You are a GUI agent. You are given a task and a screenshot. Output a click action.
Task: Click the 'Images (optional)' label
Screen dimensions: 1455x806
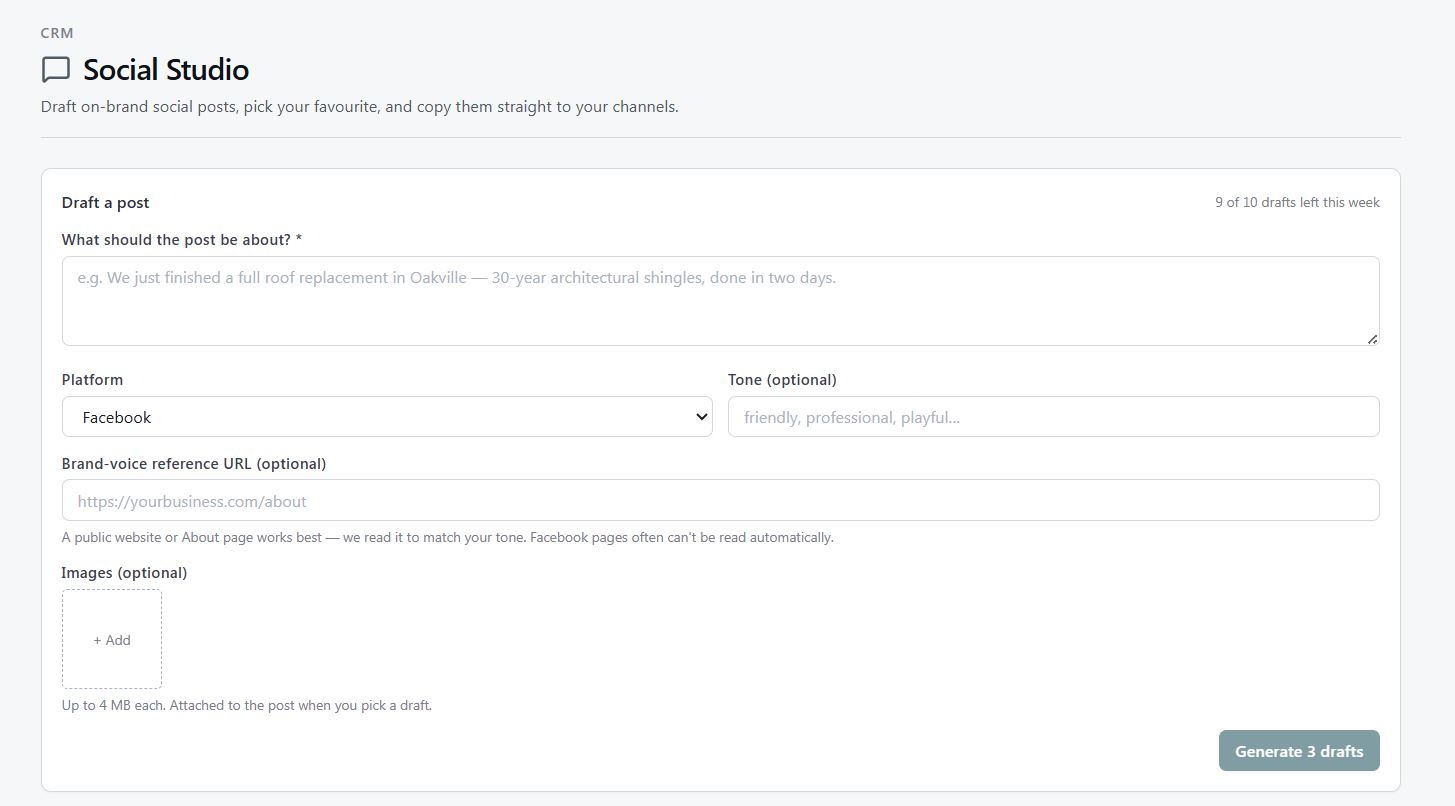click(124, 573)
